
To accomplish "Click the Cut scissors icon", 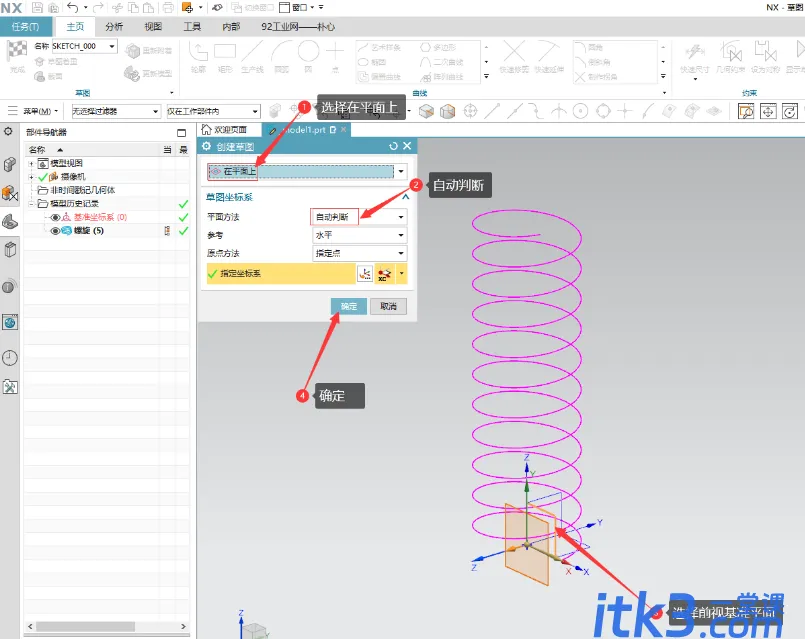I will click(x=118, y=8).
